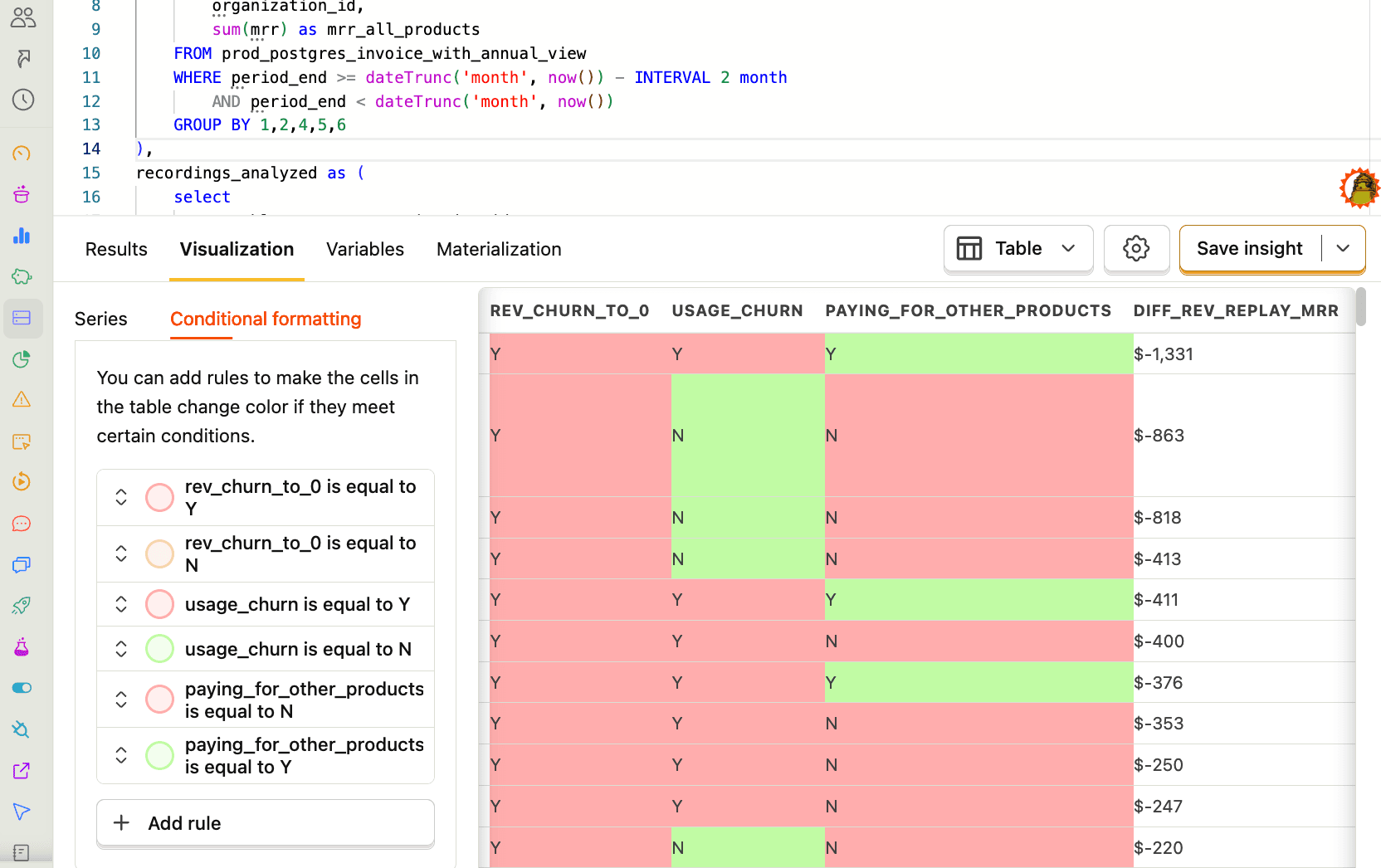Click 'recordings_analyzed' in SQL line 15

pos(227,173)
